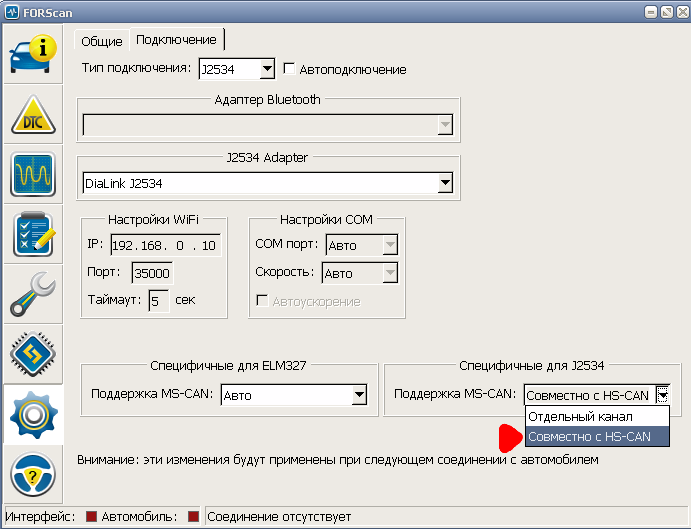
Task: Expand the DiaLink J2534 adapter dropdown
Action: [x=445, y=184]
